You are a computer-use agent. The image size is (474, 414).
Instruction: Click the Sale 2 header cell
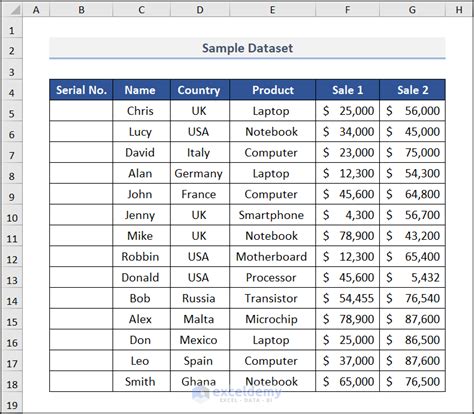tap(412, 90)
